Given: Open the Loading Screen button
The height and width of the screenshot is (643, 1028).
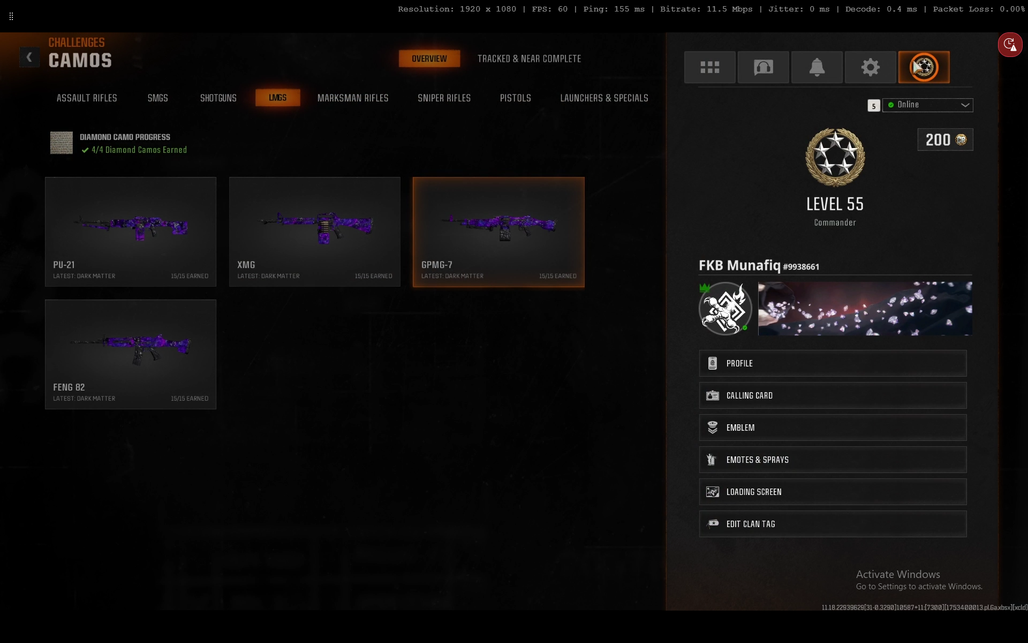Looking at the screenshot, I should (x=833, y=492).
